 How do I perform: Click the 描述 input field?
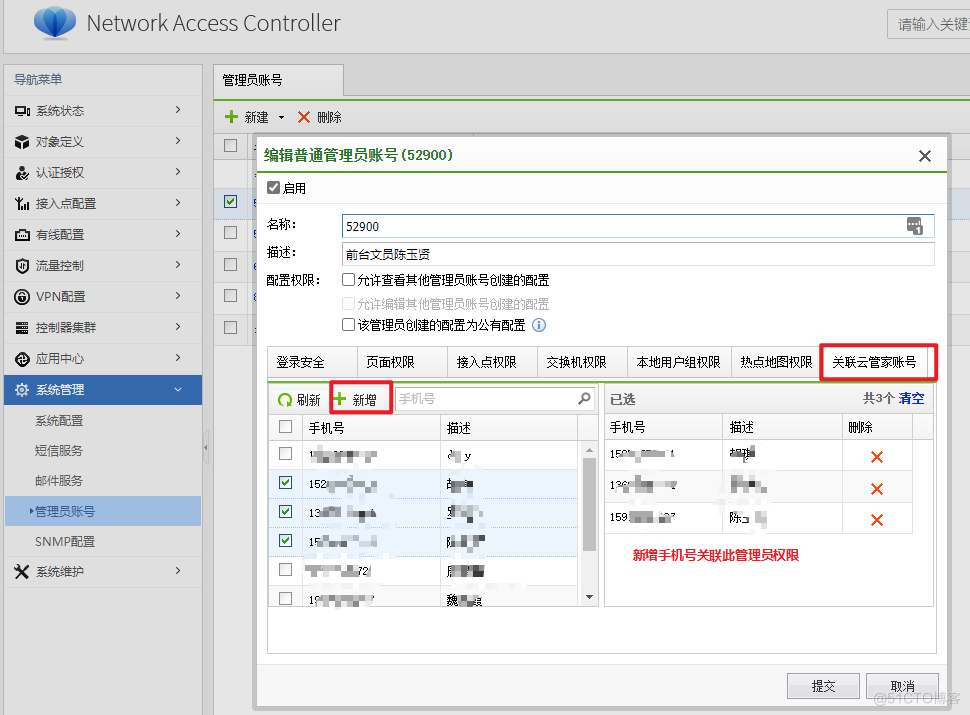(x=638, y=254)
